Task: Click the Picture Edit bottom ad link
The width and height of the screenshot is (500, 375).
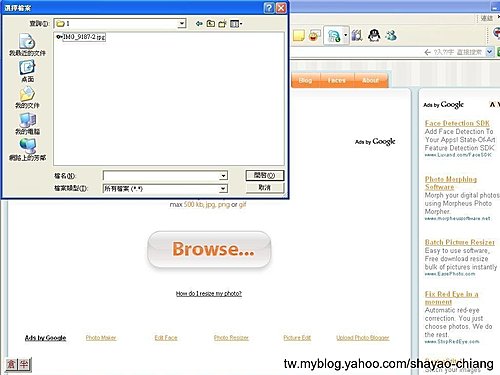Action: pyautogui.click(x=297, y=338)
